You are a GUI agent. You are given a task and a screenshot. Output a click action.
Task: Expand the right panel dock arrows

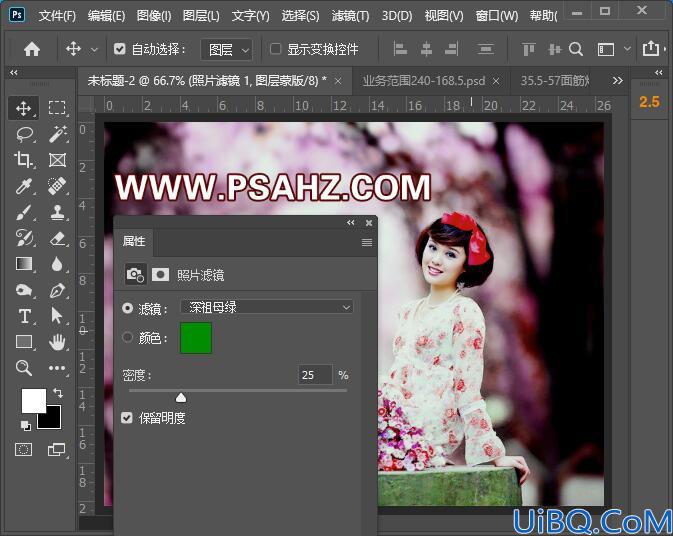tap(658, 73)
